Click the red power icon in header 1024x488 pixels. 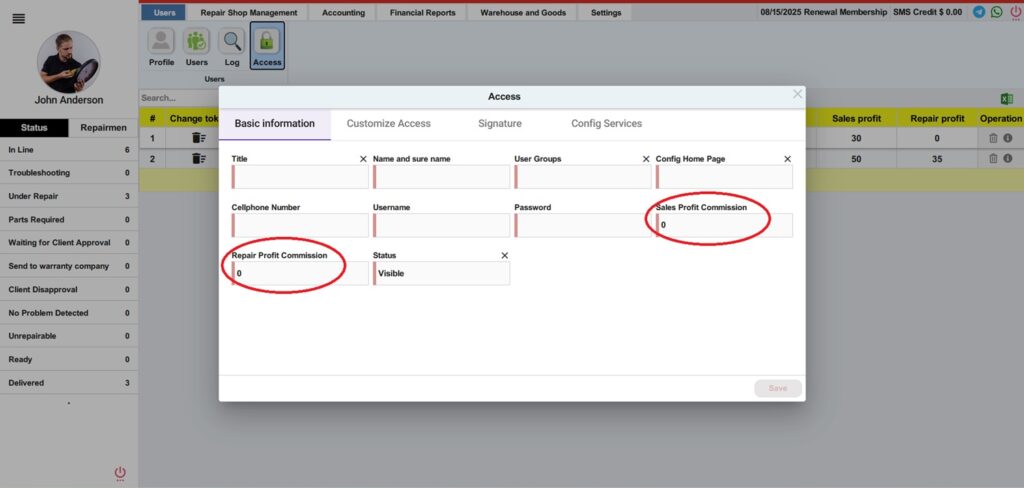coord(1015,12)
